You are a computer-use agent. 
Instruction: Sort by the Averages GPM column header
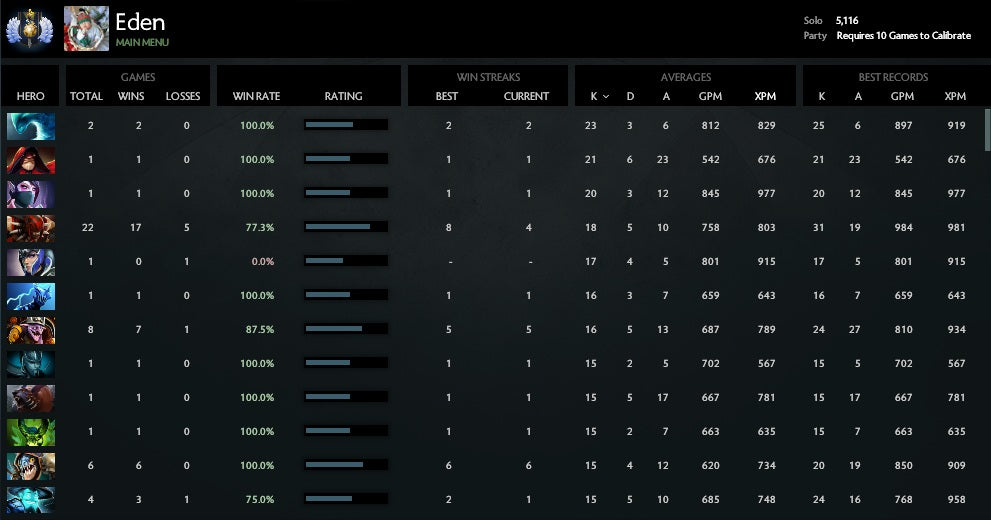point(711,97)
